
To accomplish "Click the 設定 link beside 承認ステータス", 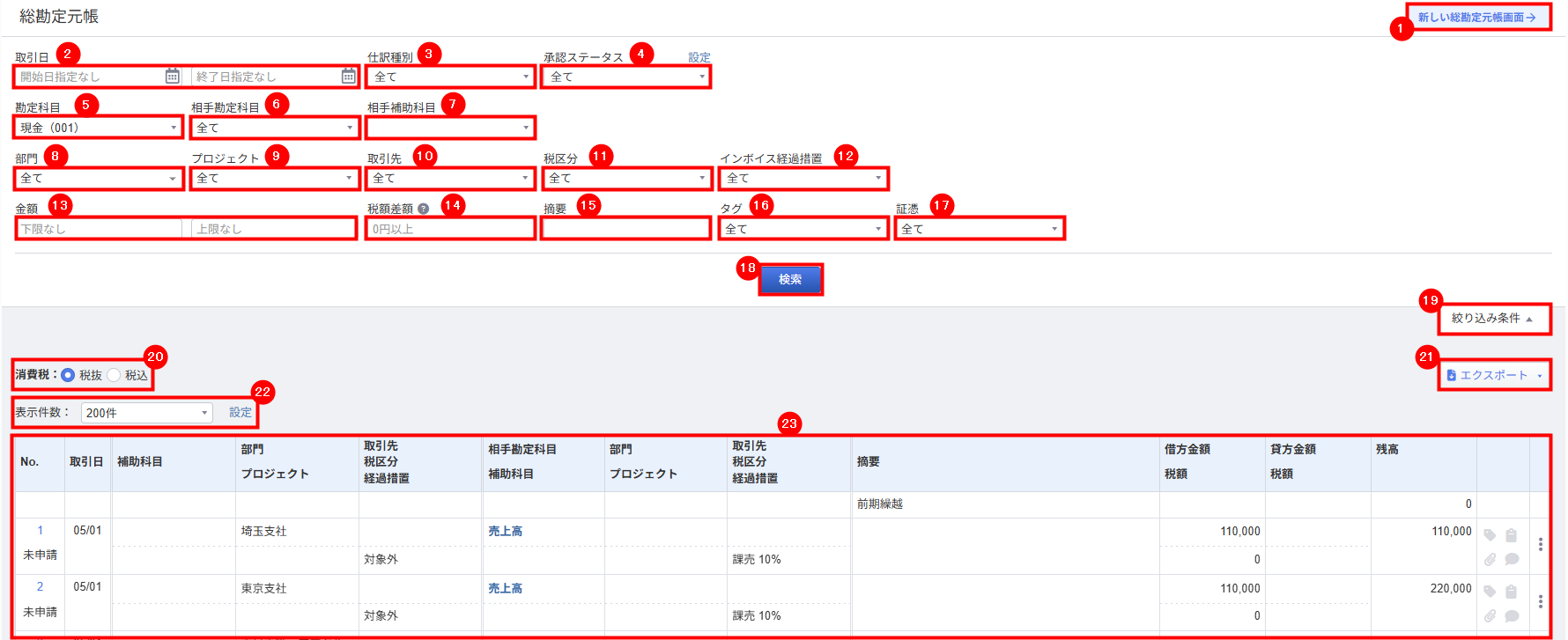I will click(x=699, y=57).
